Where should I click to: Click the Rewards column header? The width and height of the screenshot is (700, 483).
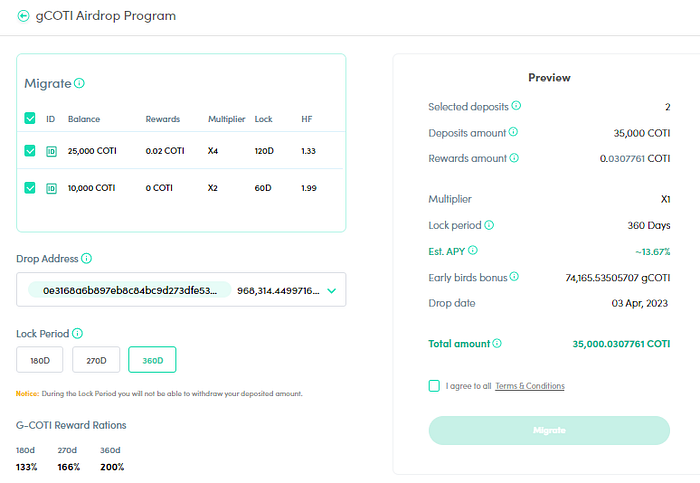[162, 119]
